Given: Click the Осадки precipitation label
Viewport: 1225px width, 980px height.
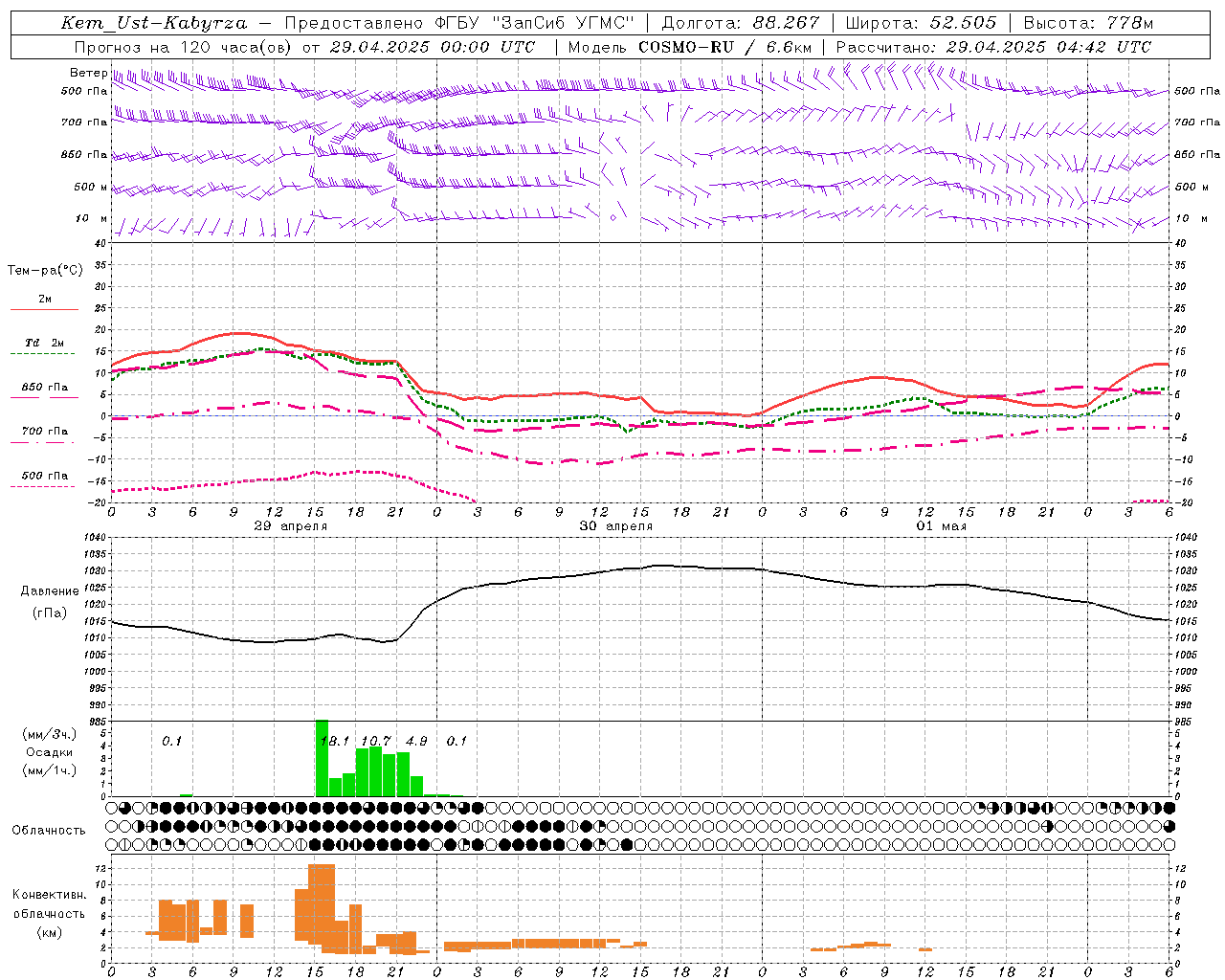Looking at the screenshot, I should tap(50, 752).
